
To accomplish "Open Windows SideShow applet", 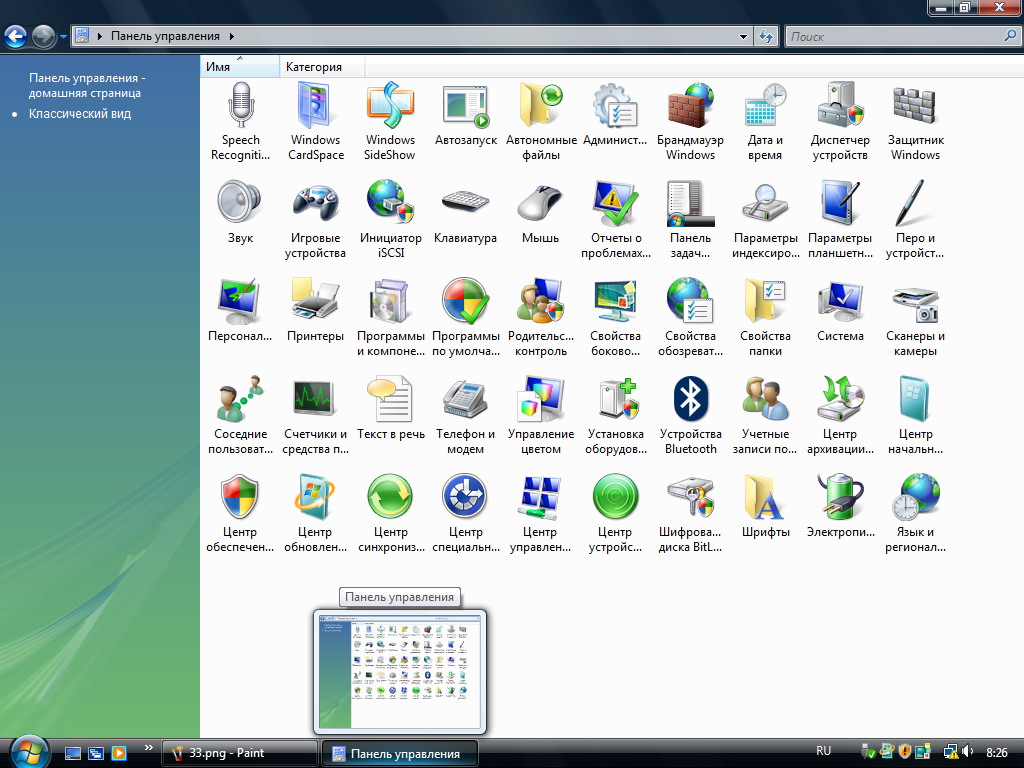I will (390, 106).
